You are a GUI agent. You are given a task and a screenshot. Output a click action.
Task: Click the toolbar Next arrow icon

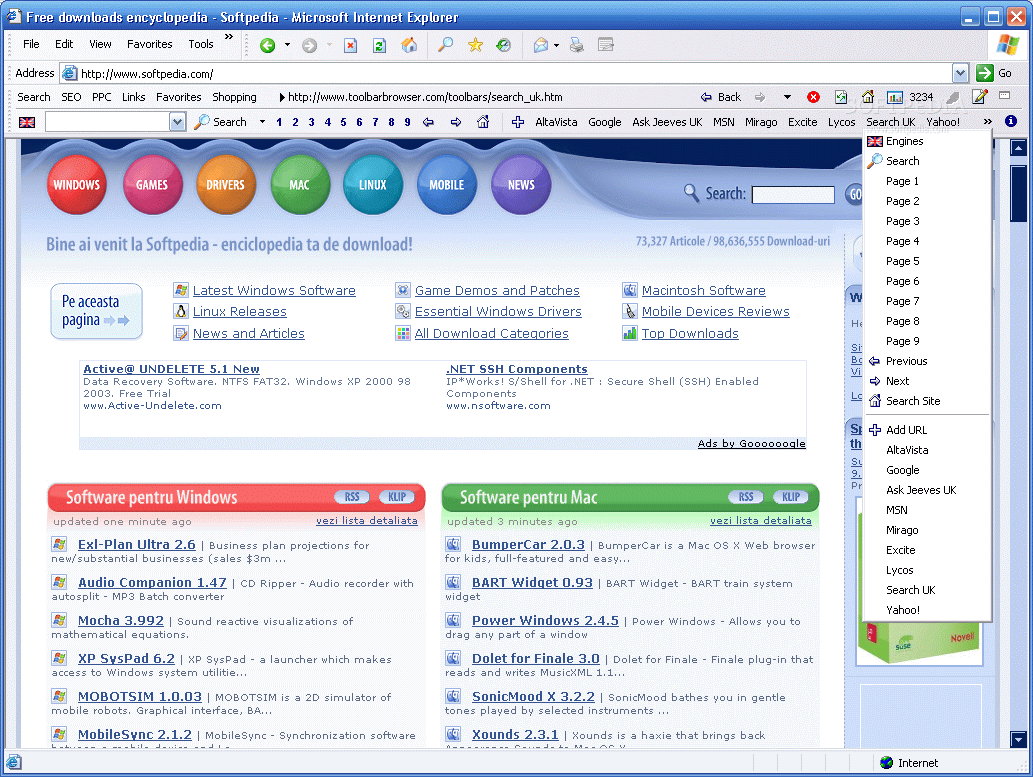coord(456,122)
